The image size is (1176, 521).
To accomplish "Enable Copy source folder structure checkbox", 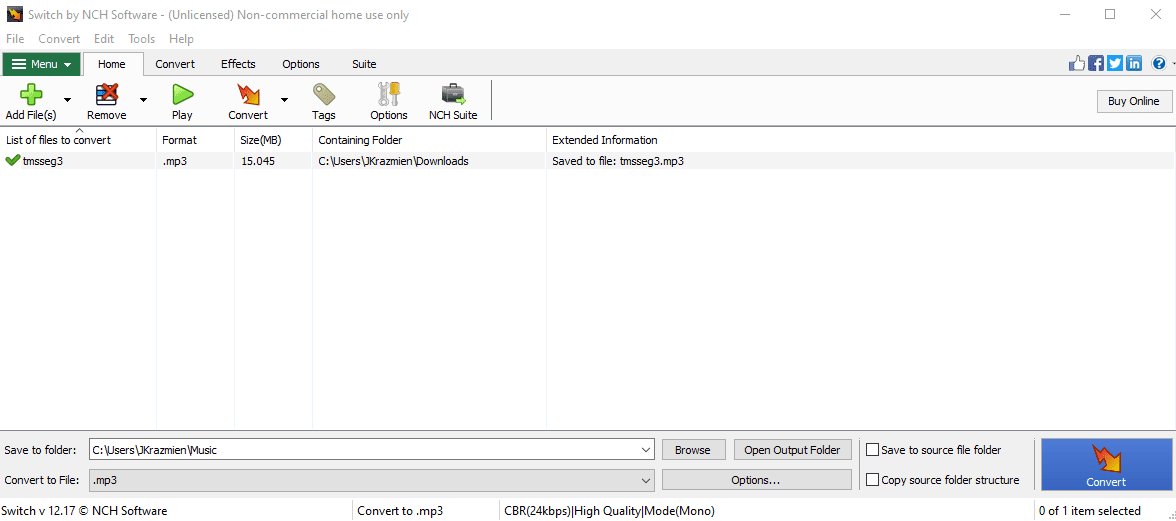I will 873,480.
